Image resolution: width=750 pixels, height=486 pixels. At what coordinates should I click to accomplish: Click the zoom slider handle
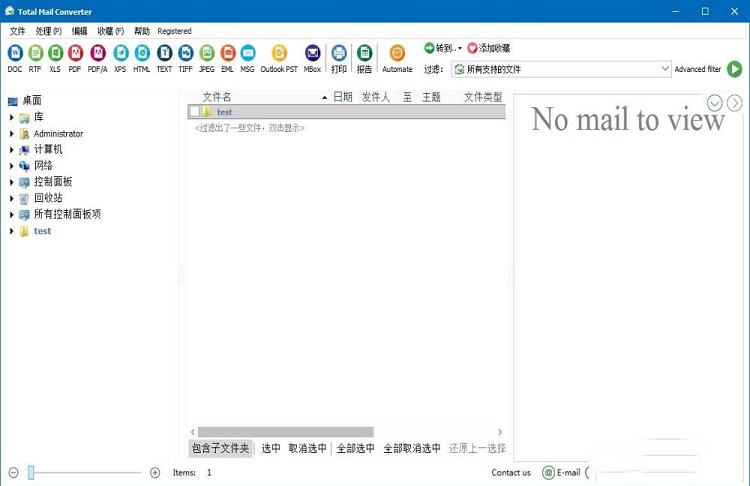pyautogui.click(x=31, y=472)
